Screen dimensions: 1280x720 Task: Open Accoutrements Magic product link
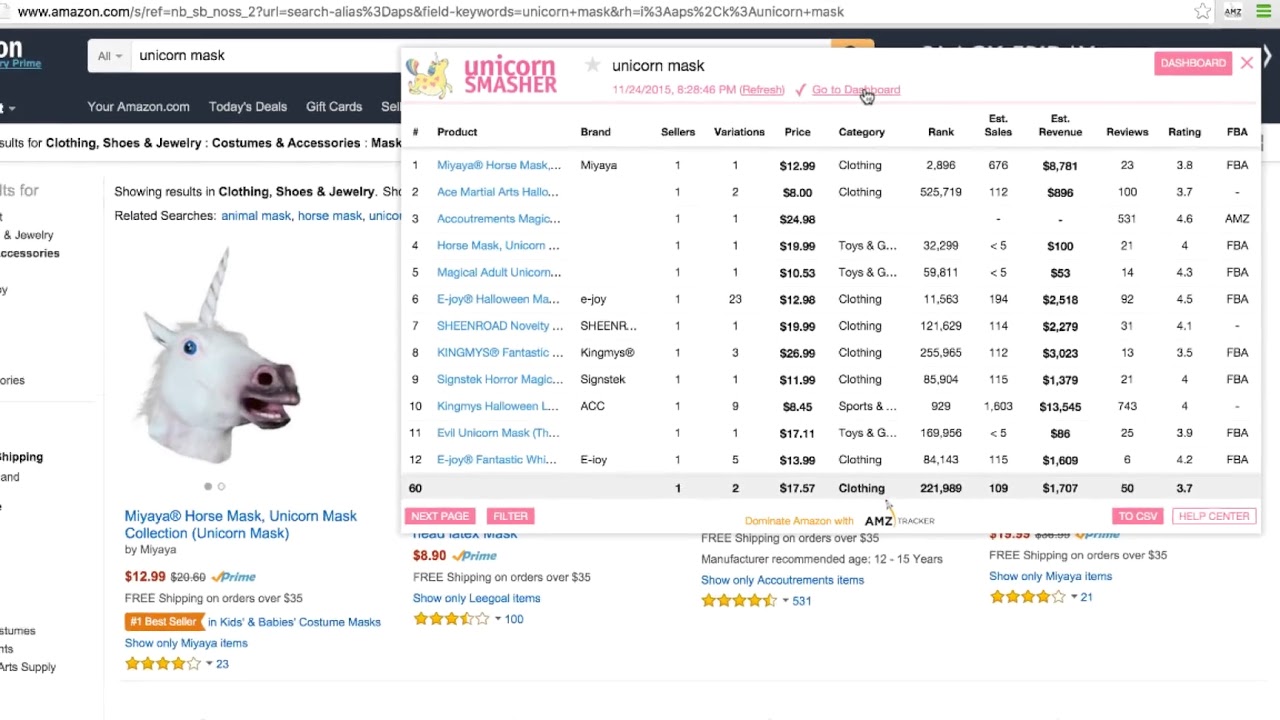click(498, 219)
